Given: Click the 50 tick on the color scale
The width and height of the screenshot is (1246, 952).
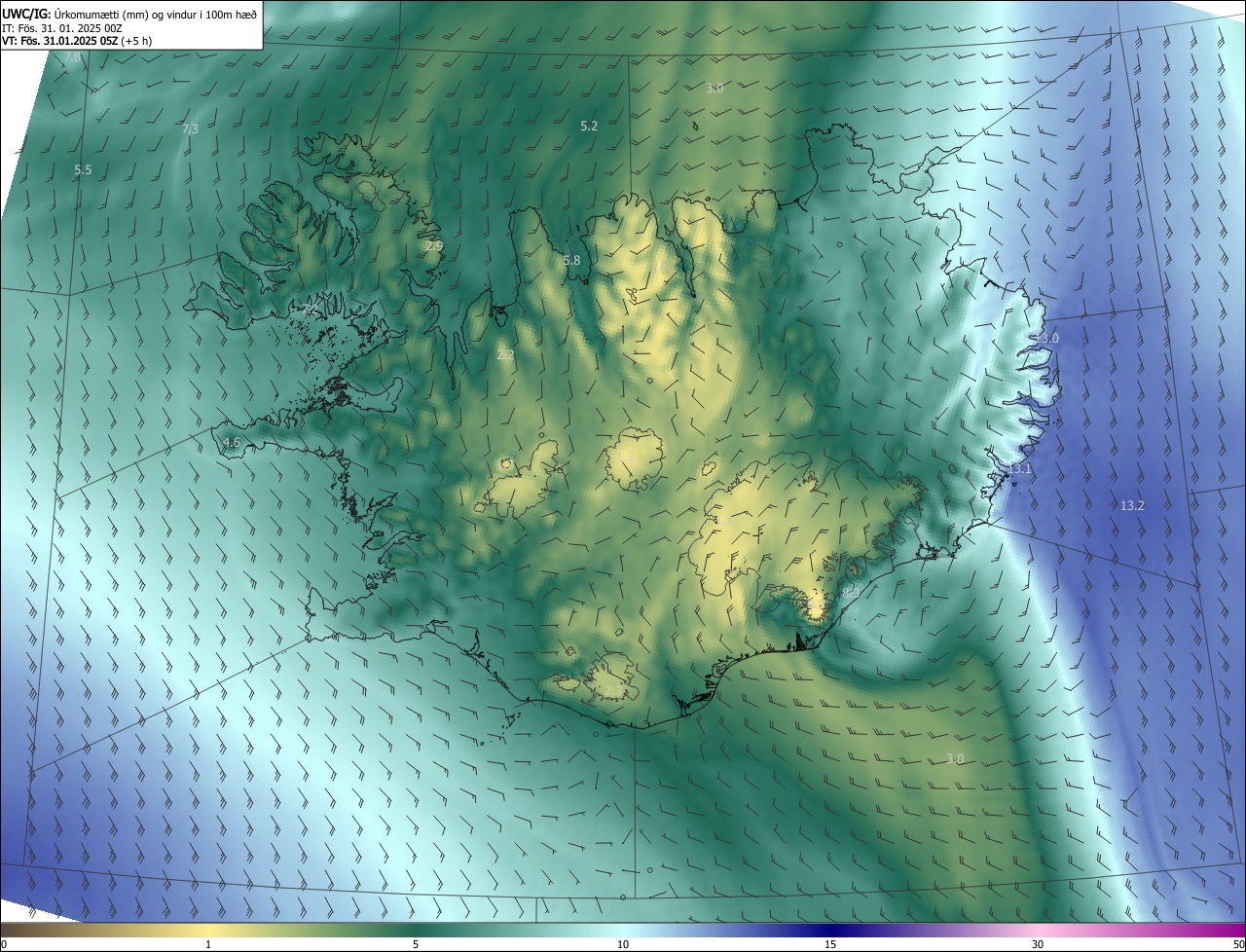Looking at the screenshot, I should (x=1238, y=944).
